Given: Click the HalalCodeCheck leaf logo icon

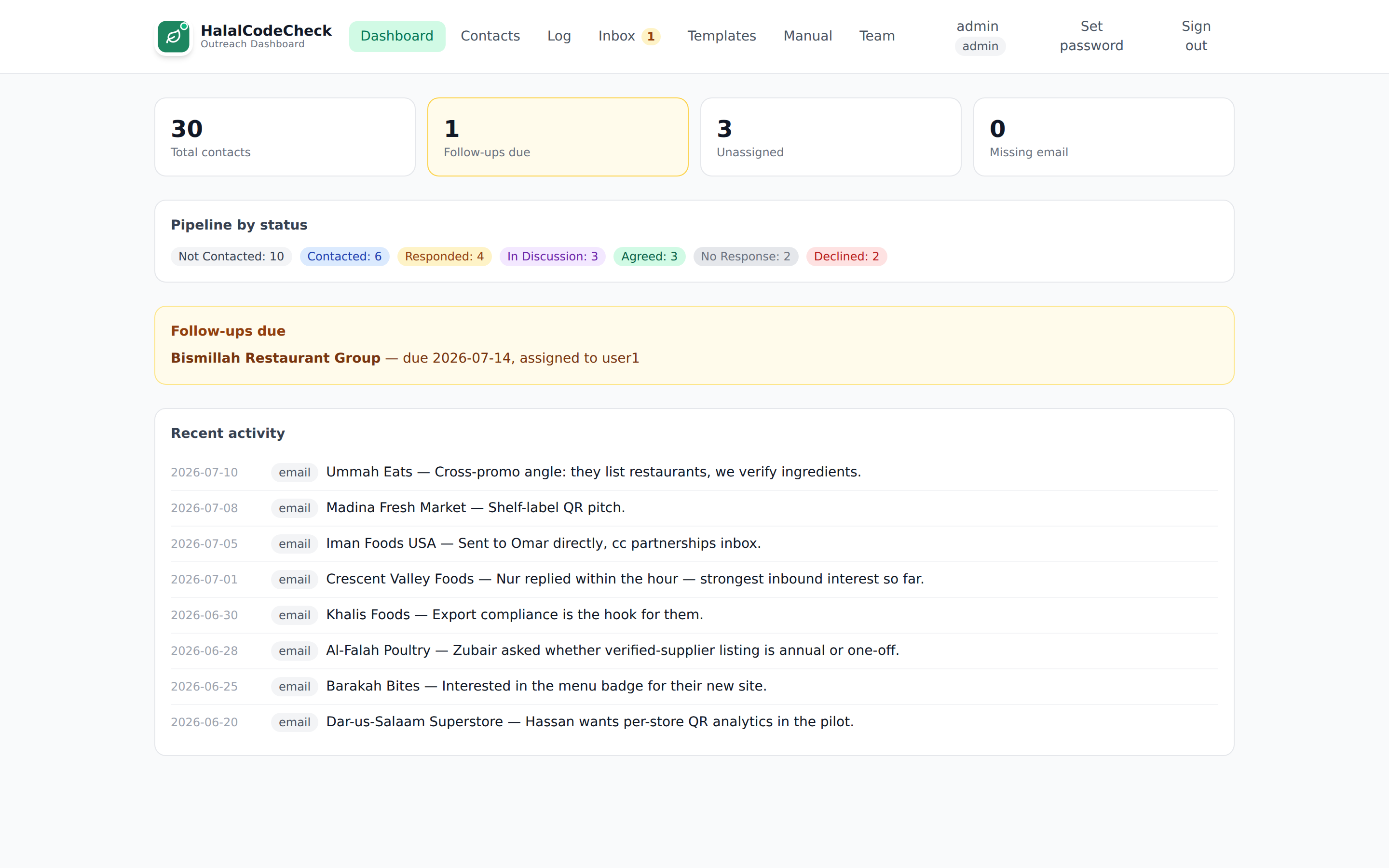Looking at the screenshot, I should (x=173, y=37).
